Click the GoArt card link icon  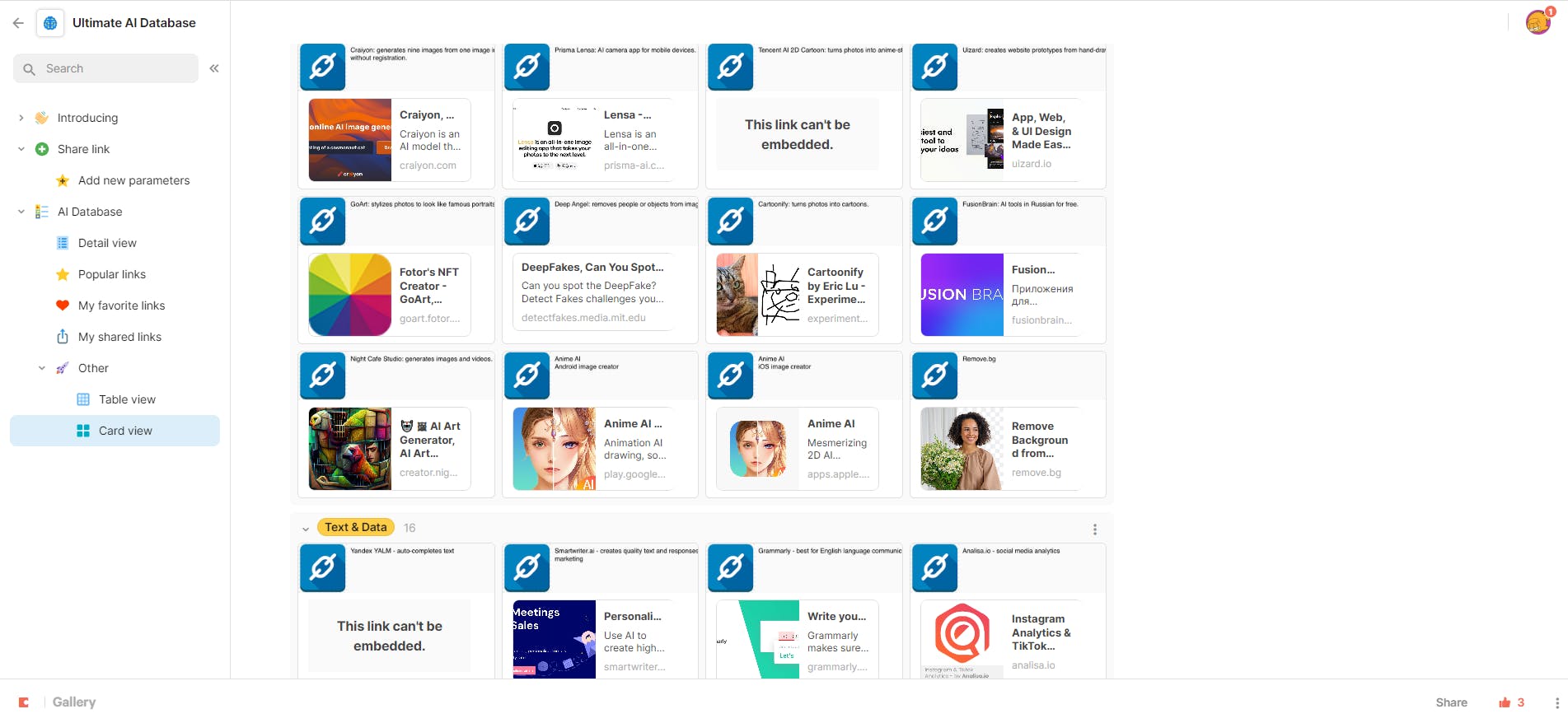(x=323, y=221)
